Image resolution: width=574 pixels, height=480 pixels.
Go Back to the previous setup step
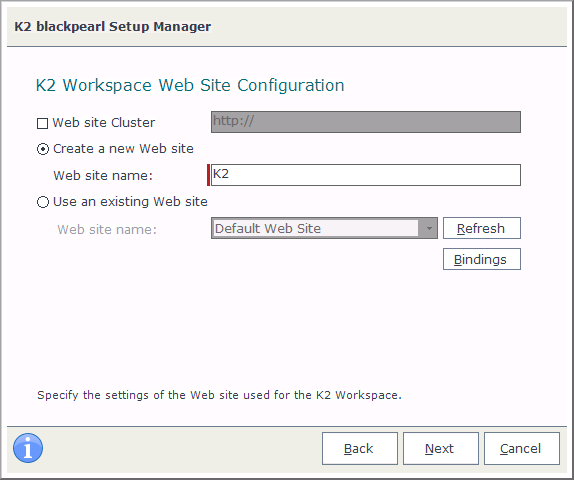tap(360, 449)
